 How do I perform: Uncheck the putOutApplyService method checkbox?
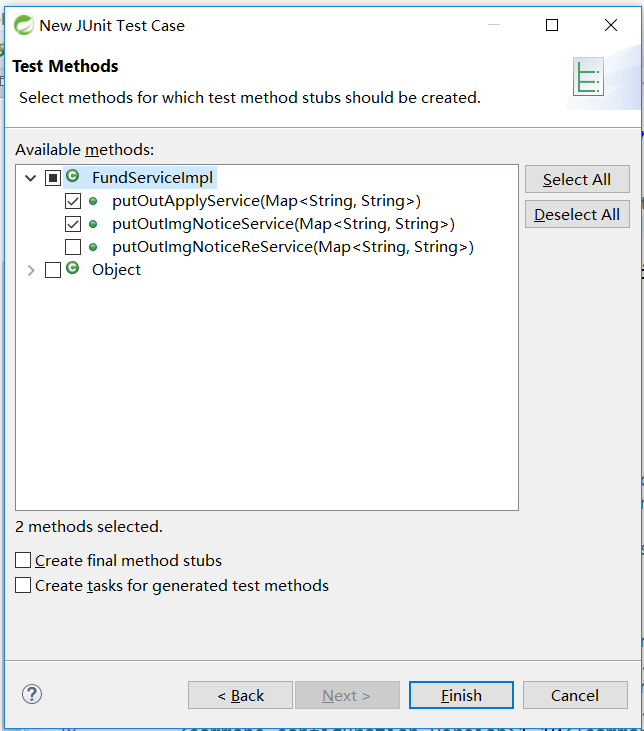(x=73, y=201)
